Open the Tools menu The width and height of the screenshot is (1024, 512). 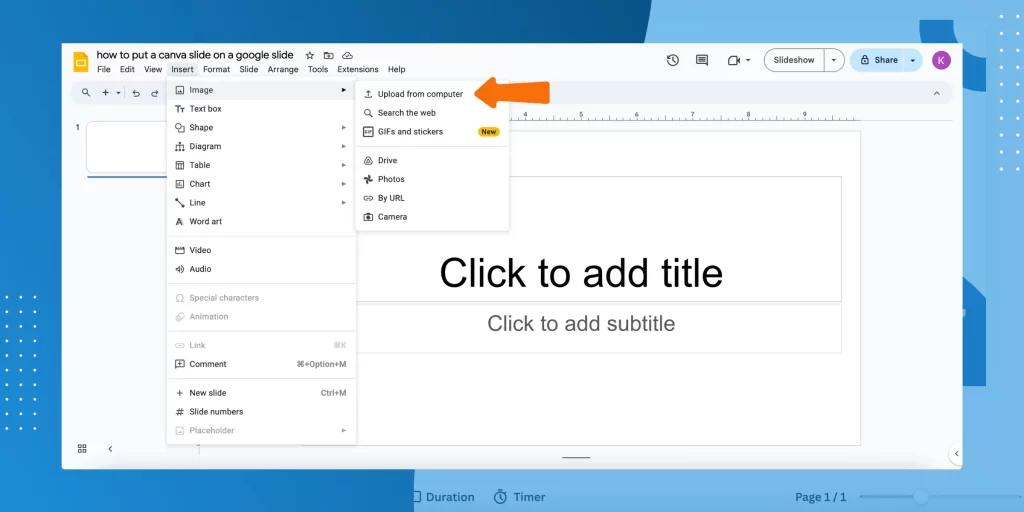coord(318,69)
